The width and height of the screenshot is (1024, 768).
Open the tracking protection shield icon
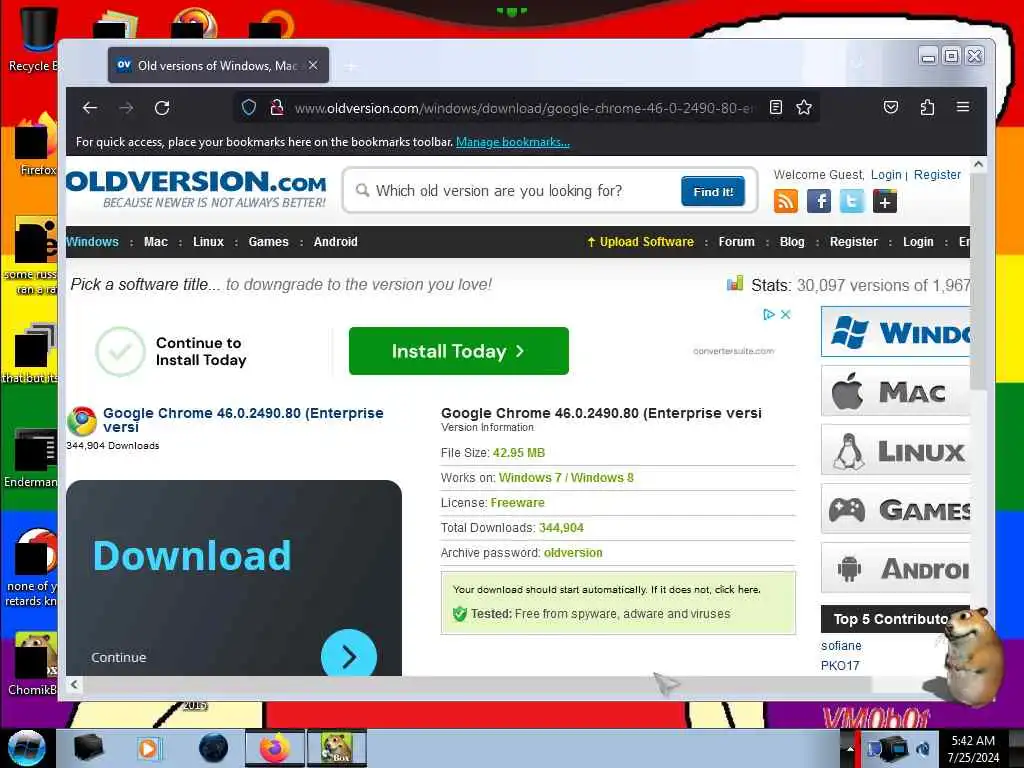(x=249, y=107)
